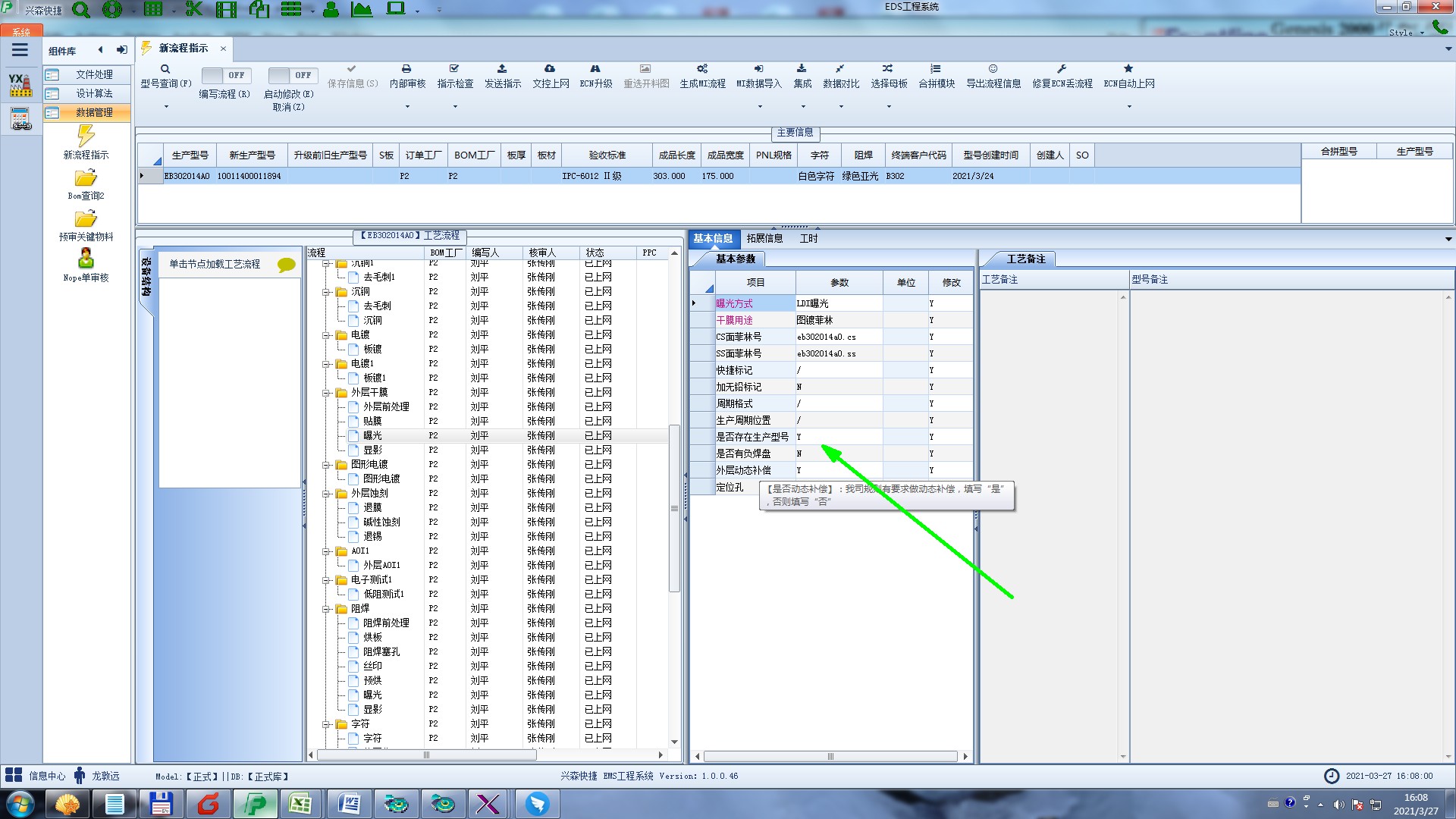Click ECN自动上网 star toolbar button

point(1129,77)
